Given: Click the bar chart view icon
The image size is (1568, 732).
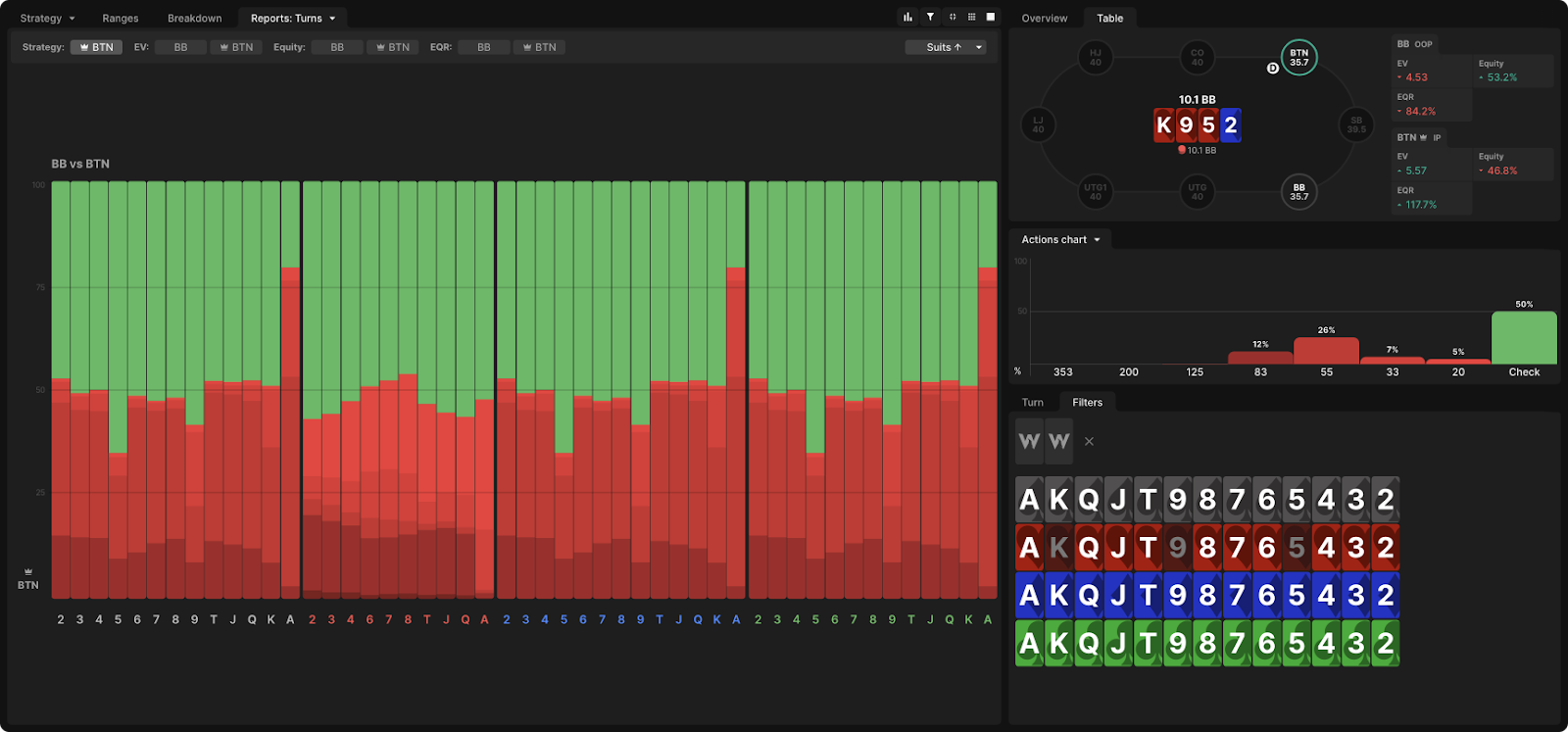Looking at the screenshot, I should [x=907, y=17].
